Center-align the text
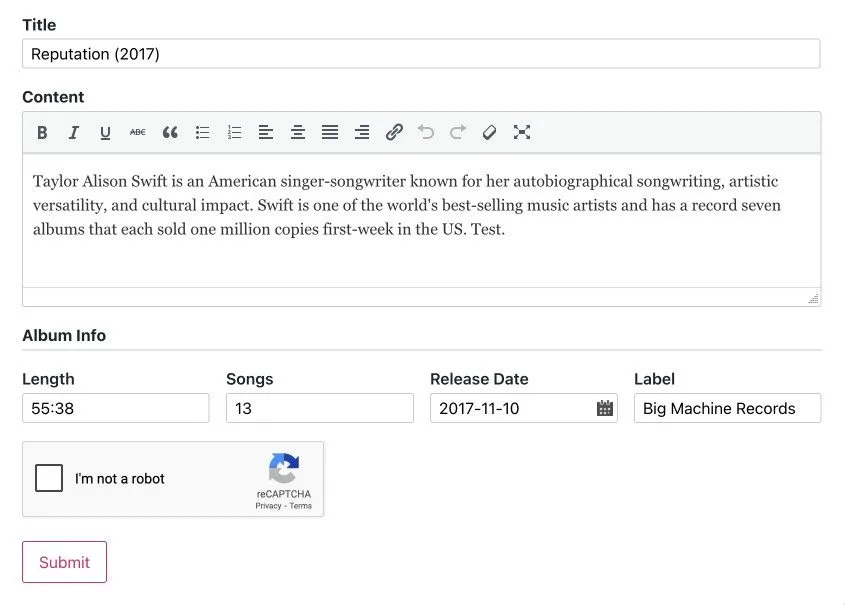 click(x=298, y=132)
